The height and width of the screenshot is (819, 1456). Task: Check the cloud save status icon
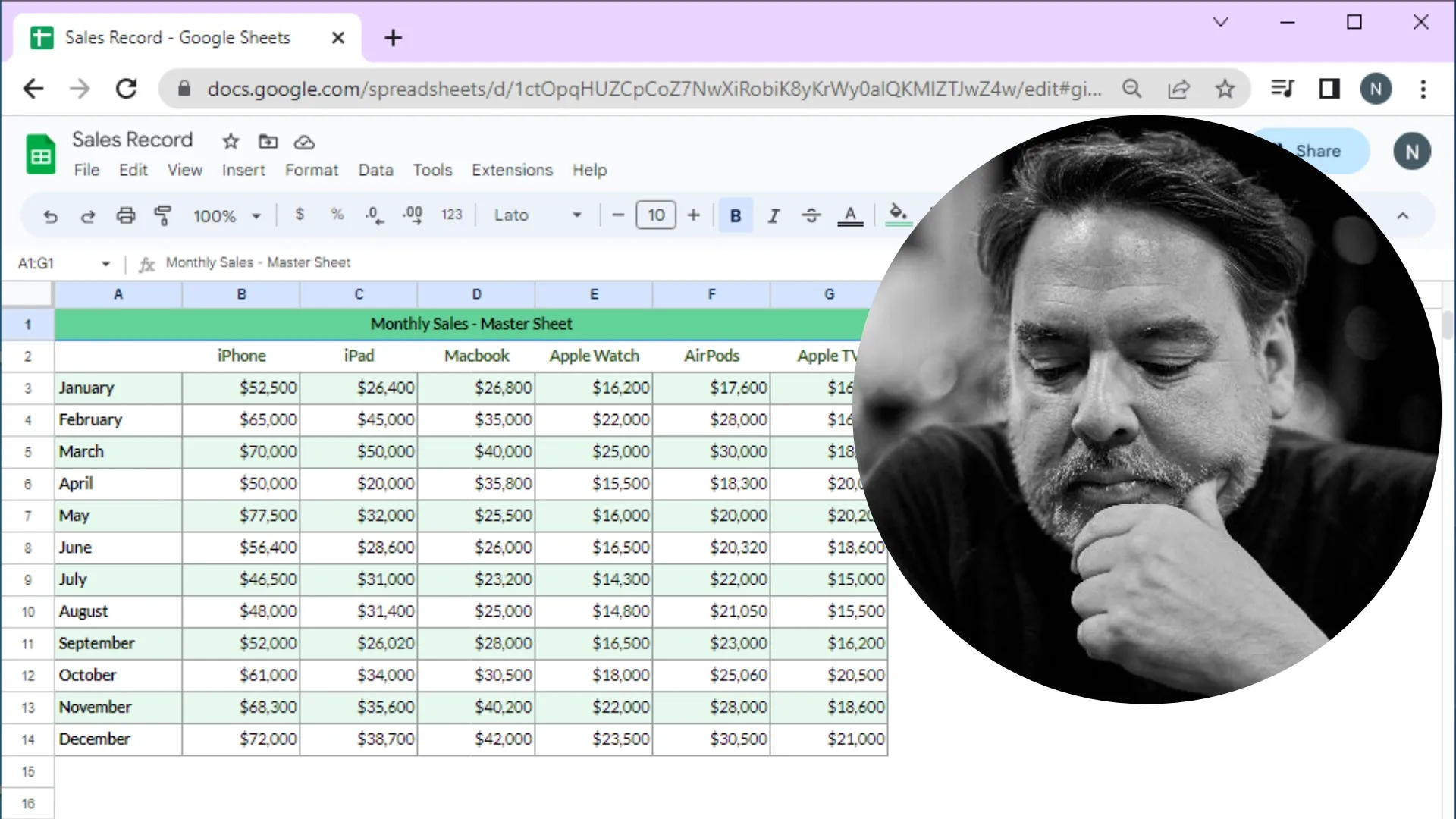[x=304, y=142]
